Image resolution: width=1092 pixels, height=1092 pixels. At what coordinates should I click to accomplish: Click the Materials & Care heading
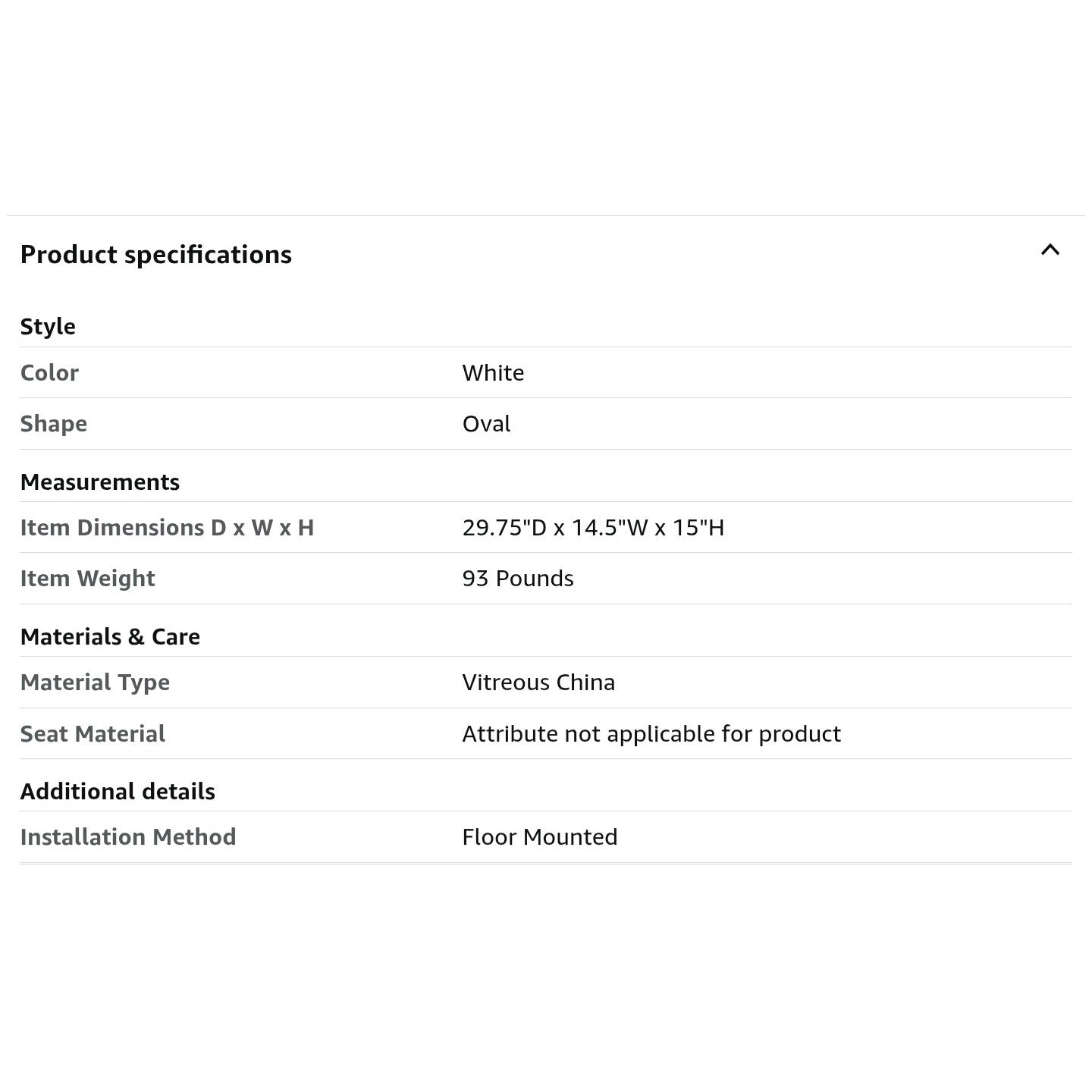point(110,637)
